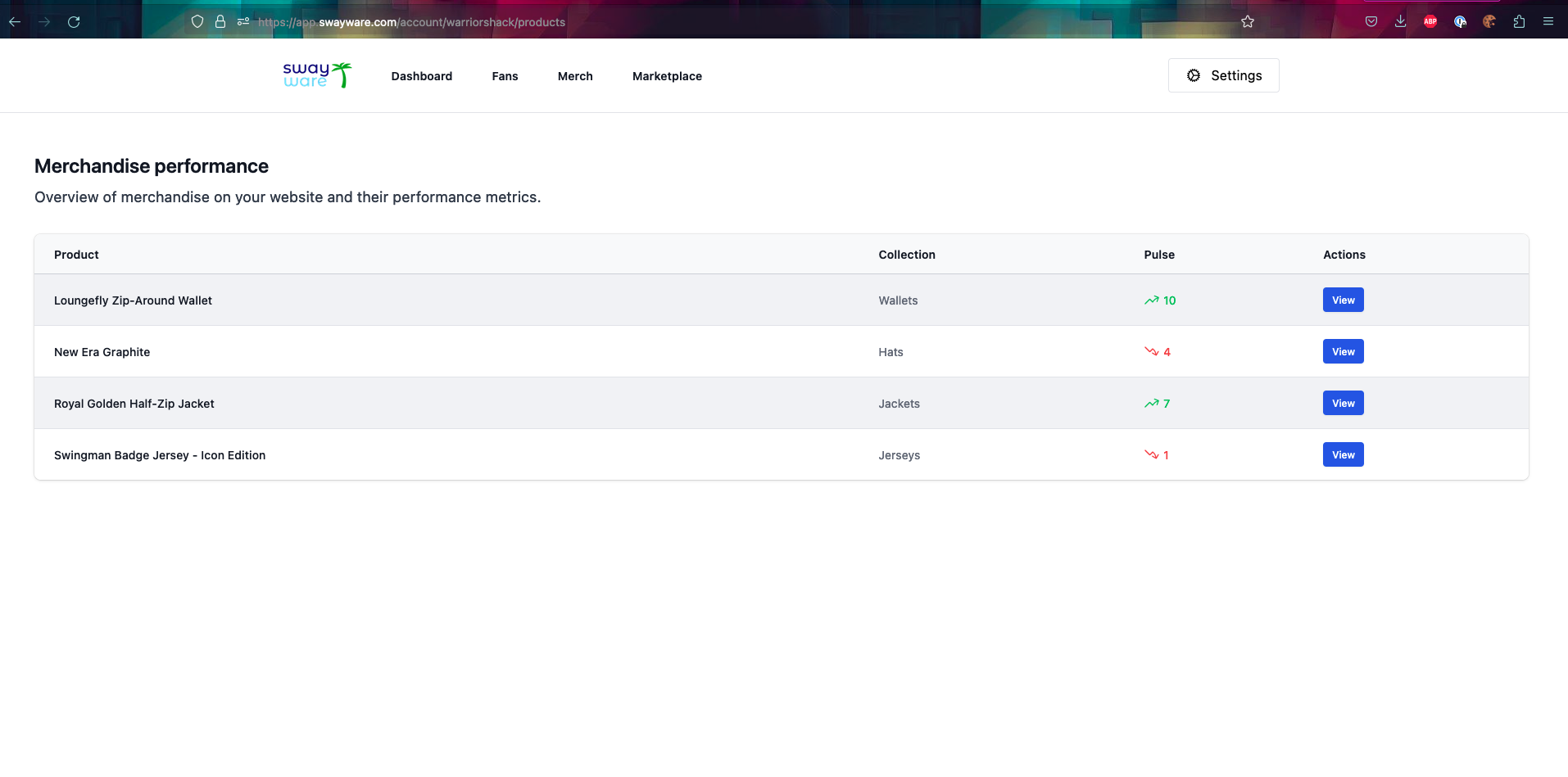
Task: Click the pulse value 7 for the Jacket
Action: coord(1167,404)
